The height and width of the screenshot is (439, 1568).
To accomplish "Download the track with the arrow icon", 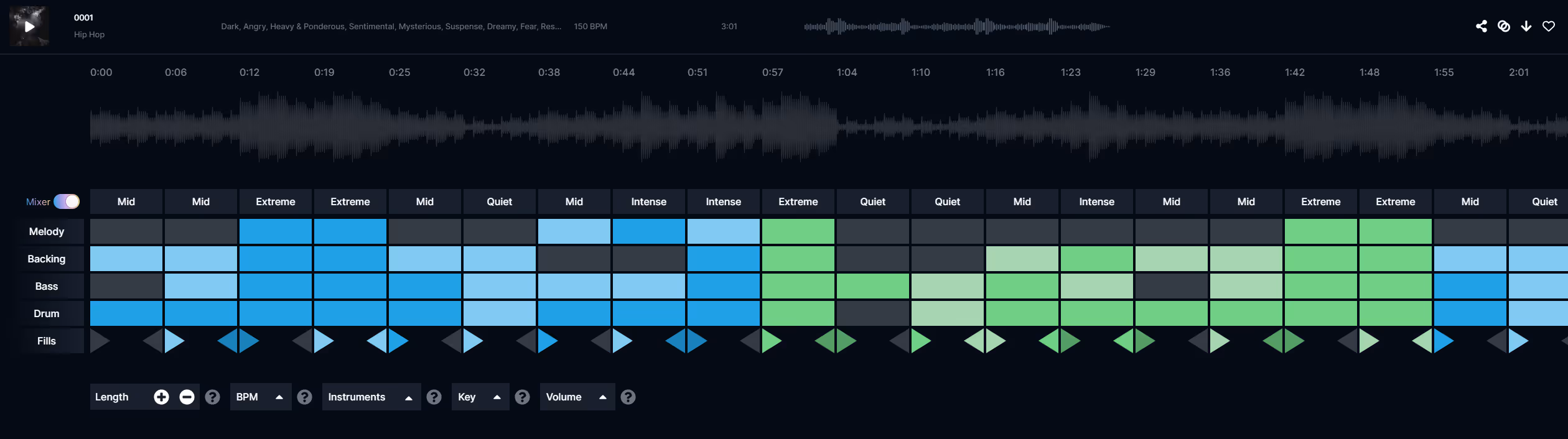I will [x=1526, y=26].
